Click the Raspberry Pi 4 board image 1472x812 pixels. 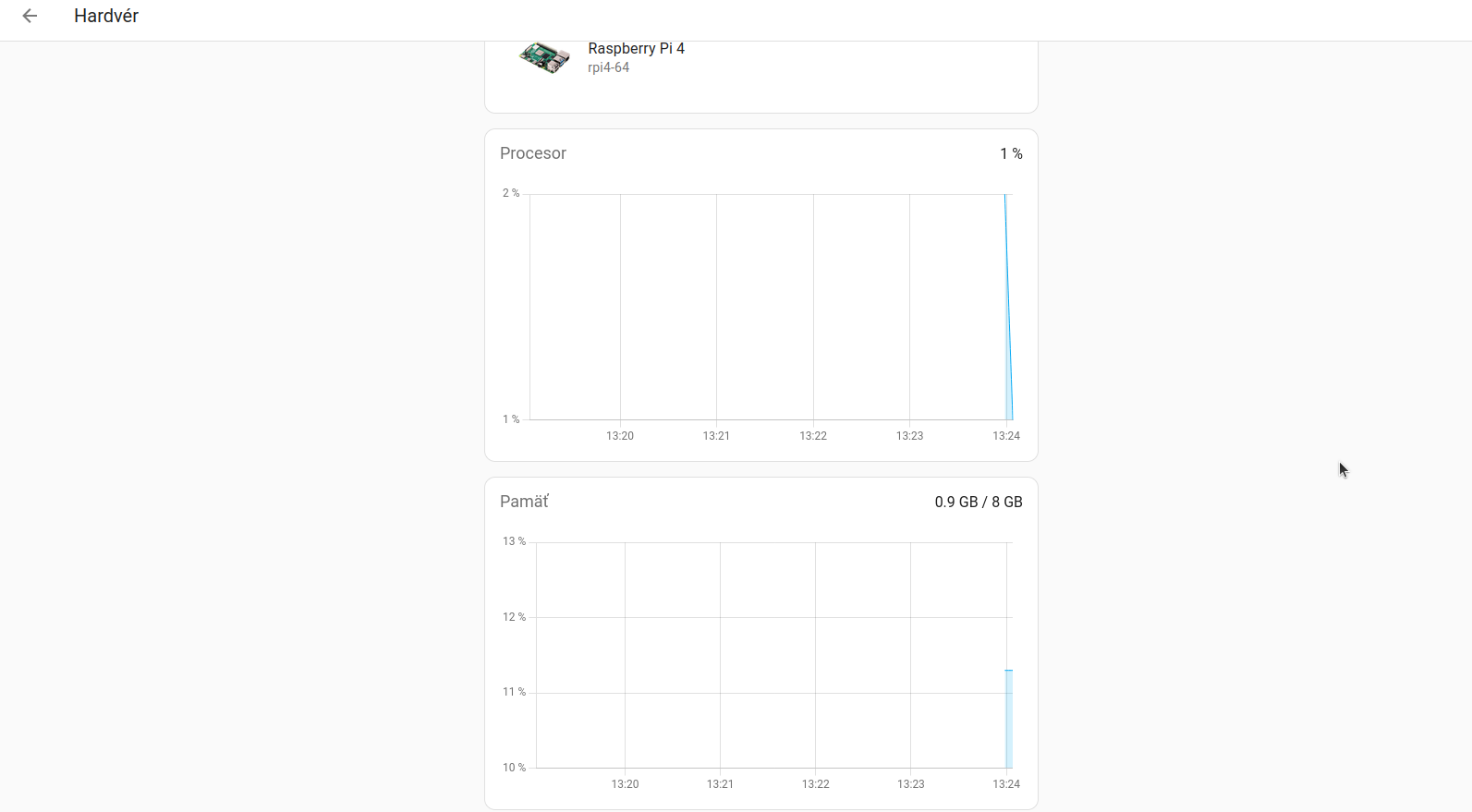[544, 56]
